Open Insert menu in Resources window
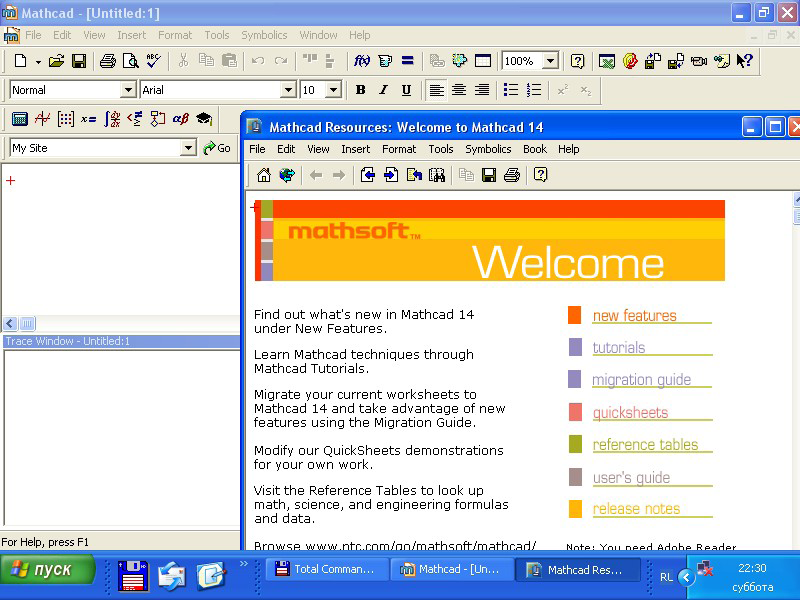This screenshot has height=600, width=800. click(x=356, y=149)
